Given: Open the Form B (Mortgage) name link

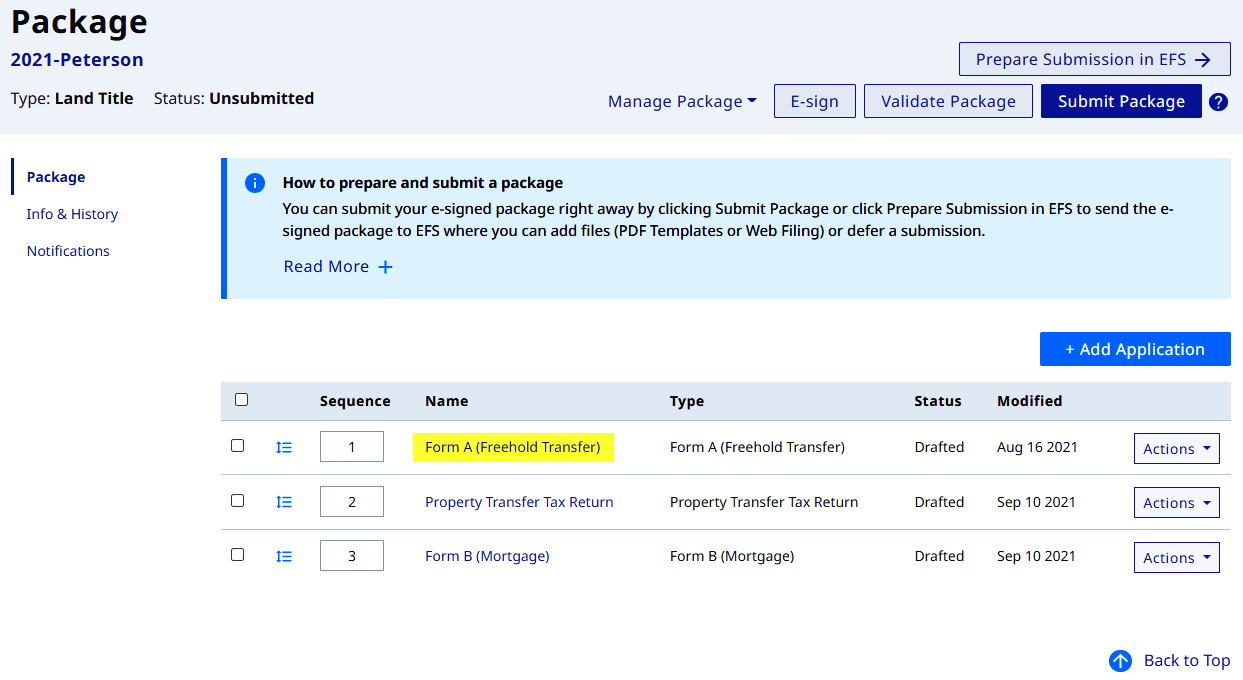Looking at the screenshot, I should (x=487, y=556).
